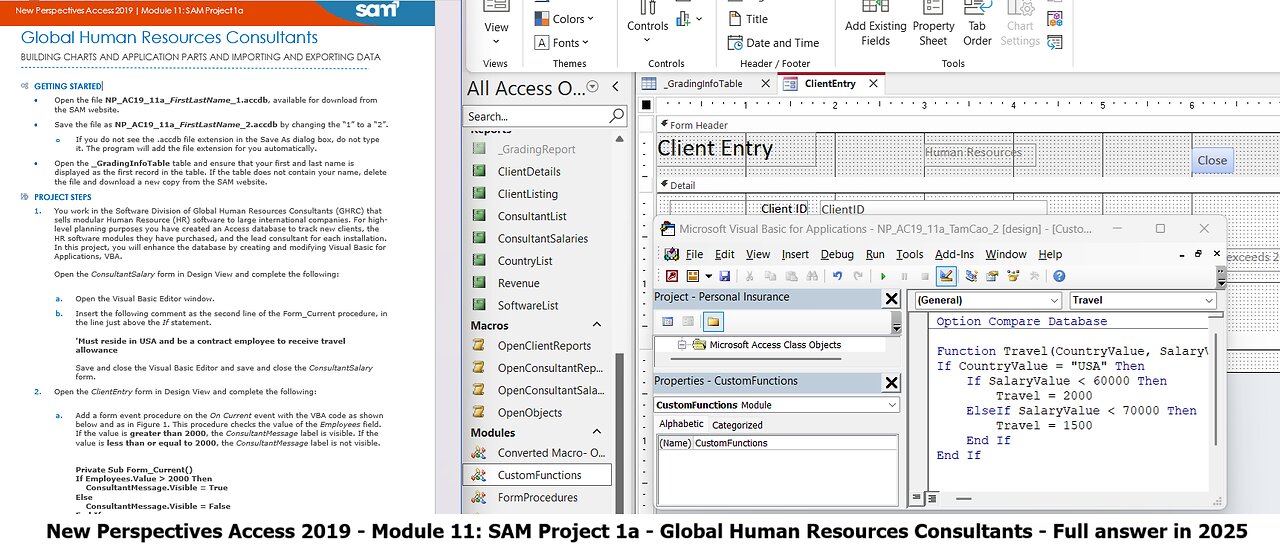Save the project with VBA toolbar disk icon
This screenshot has height=552, width=1280.
724,276
